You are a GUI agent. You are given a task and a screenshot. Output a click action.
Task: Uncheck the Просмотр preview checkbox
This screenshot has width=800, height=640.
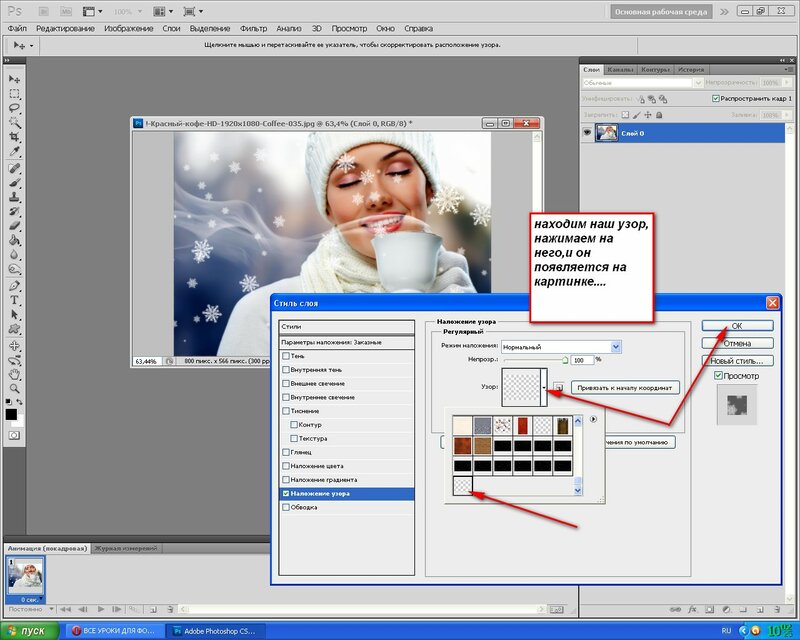719,376
